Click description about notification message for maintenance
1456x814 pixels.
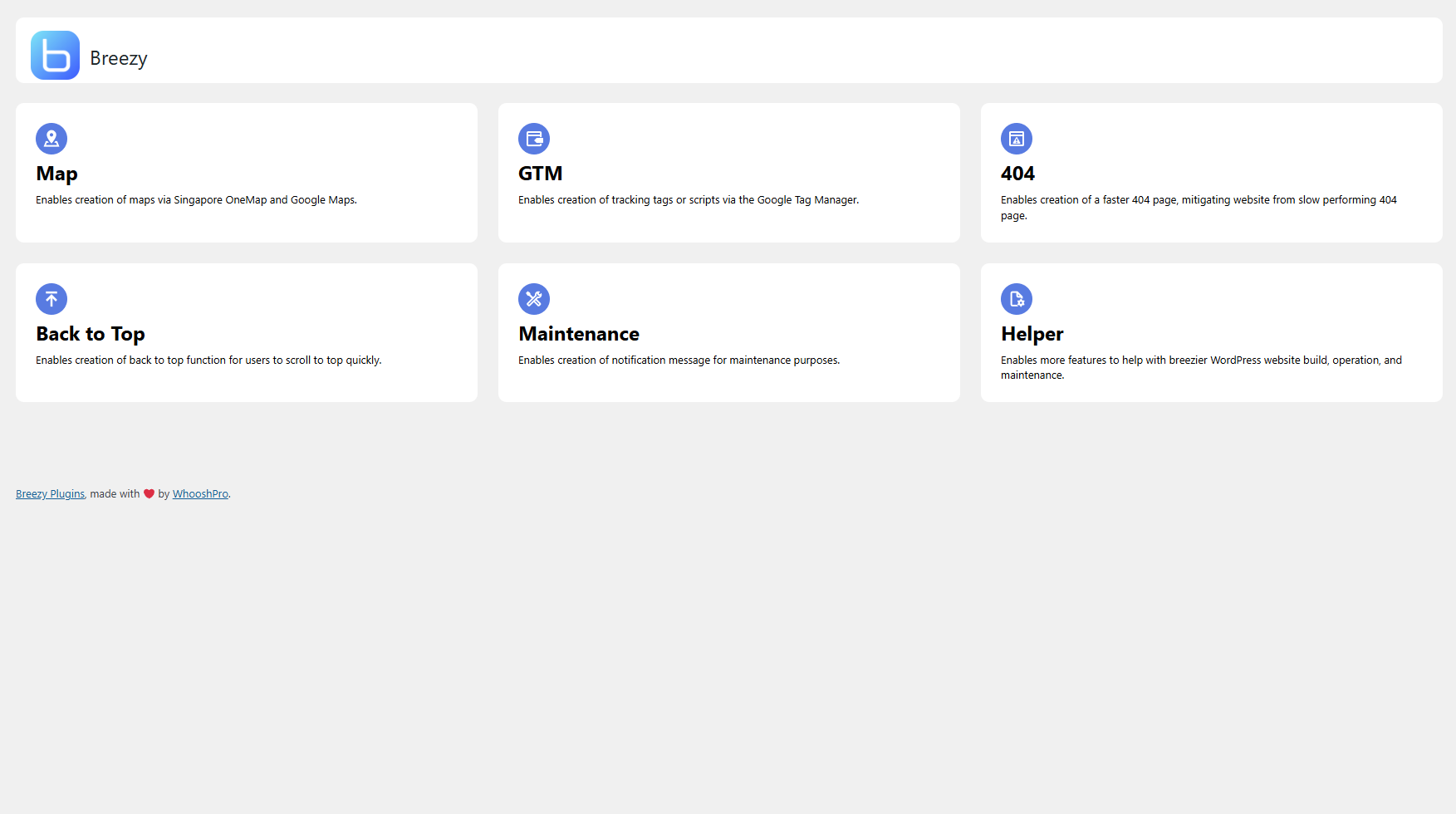click(x=679, y=360)
